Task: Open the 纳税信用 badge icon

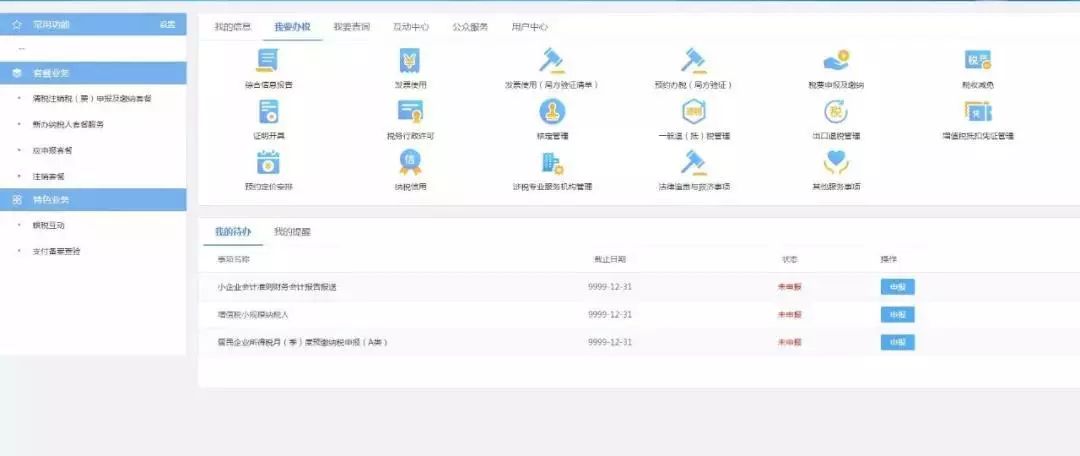Action: pos(410,162)
